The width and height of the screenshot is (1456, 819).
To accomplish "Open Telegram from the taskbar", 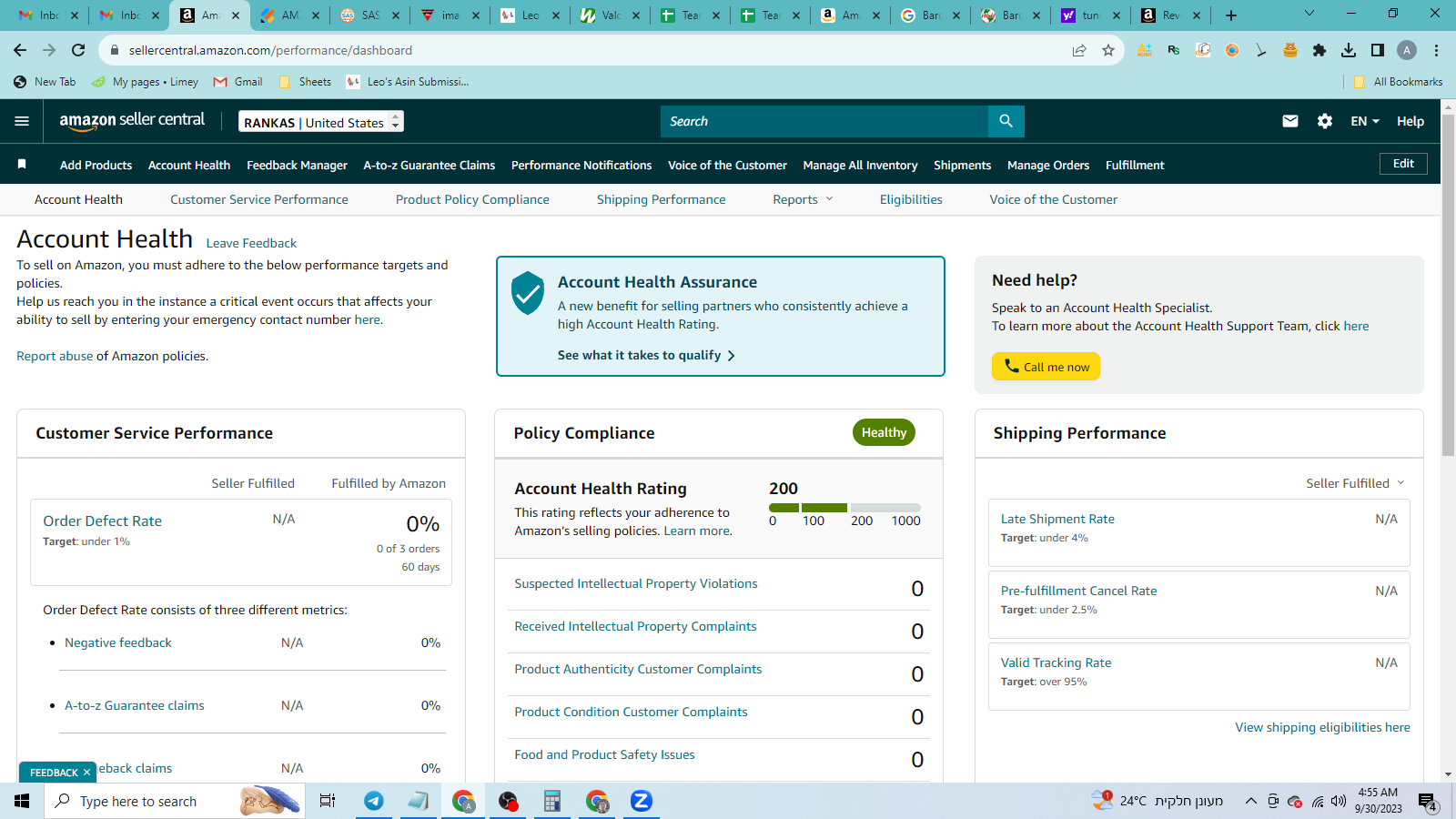I will coord(374,801).
